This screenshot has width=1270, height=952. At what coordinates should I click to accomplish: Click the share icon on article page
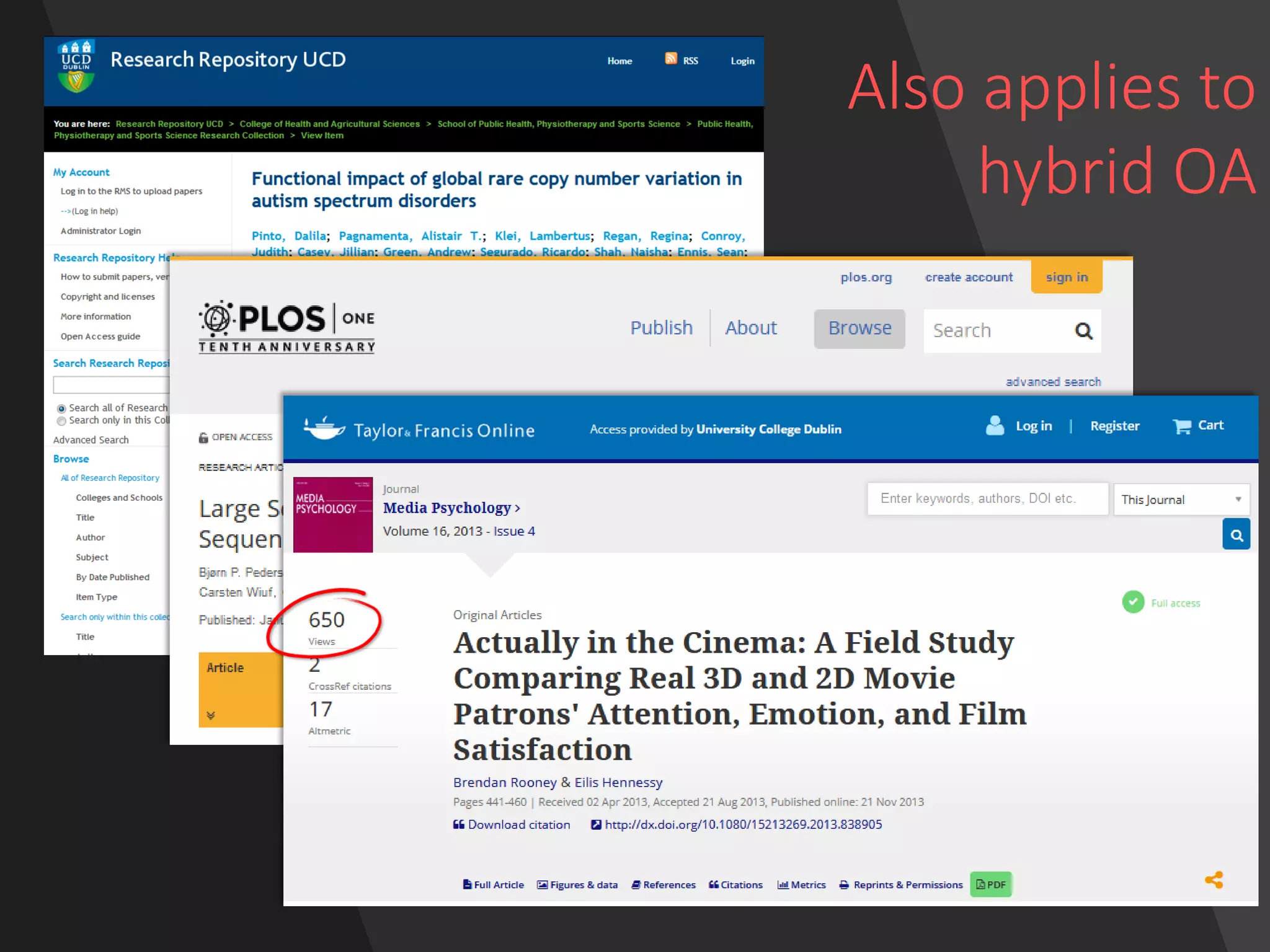tap(1214, 880)
